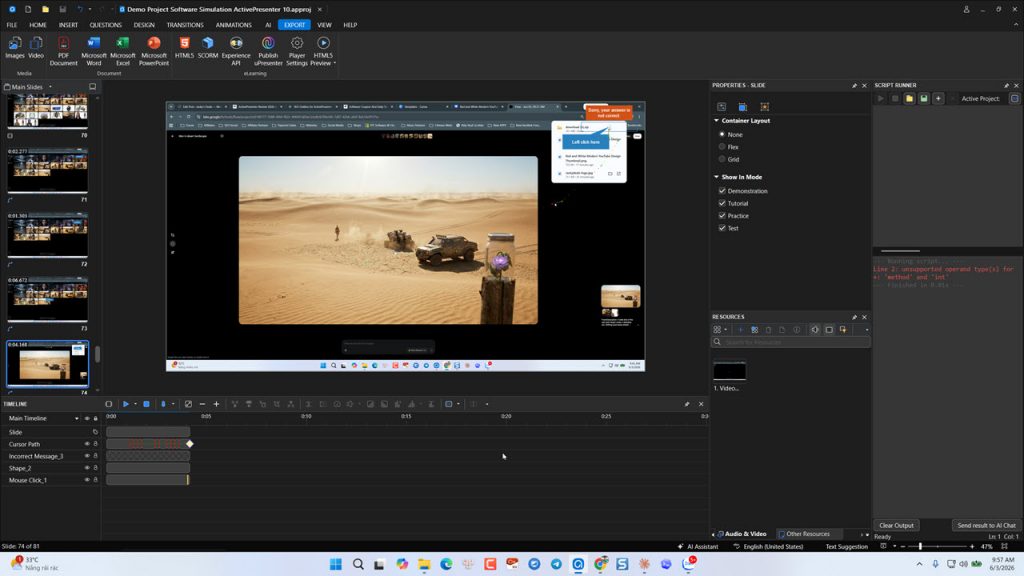Click the New Project icon in title bar

click(28, 9)
